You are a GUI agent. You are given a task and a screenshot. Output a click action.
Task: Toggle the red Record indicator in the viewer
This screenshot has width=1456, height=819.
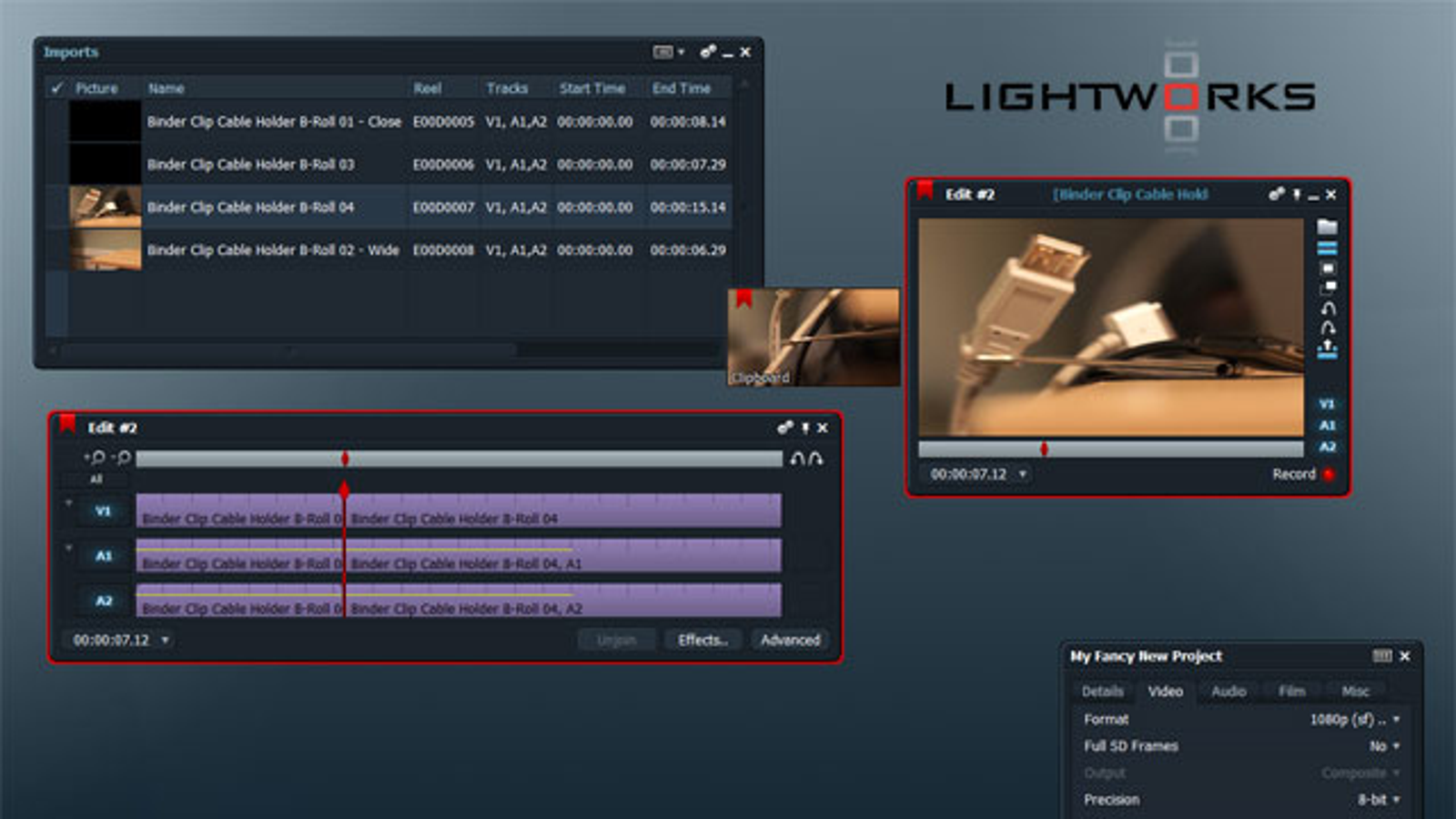coord(1328,474)
